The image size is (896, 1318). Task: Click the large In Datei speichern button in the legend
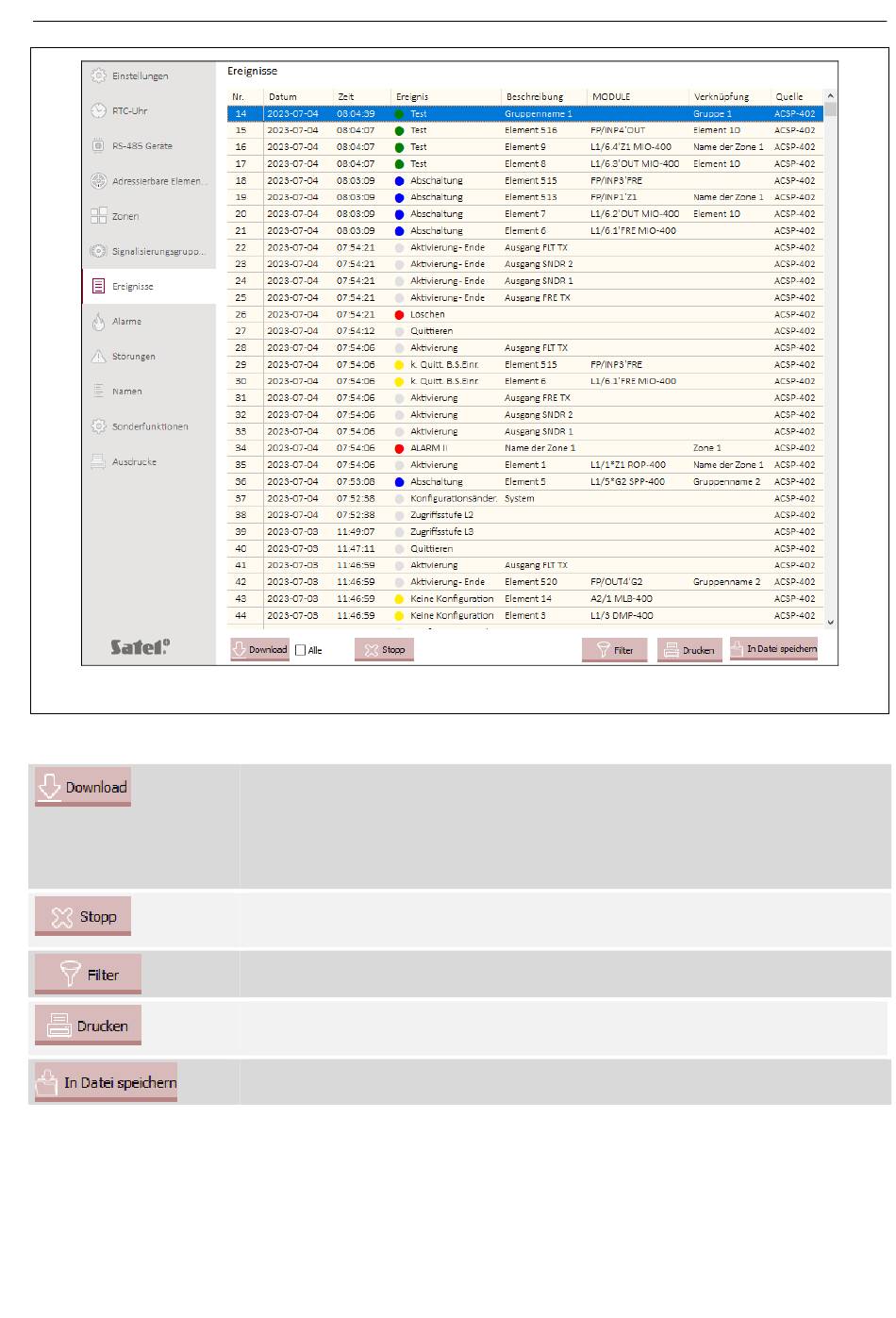[x=106, y=1082]
